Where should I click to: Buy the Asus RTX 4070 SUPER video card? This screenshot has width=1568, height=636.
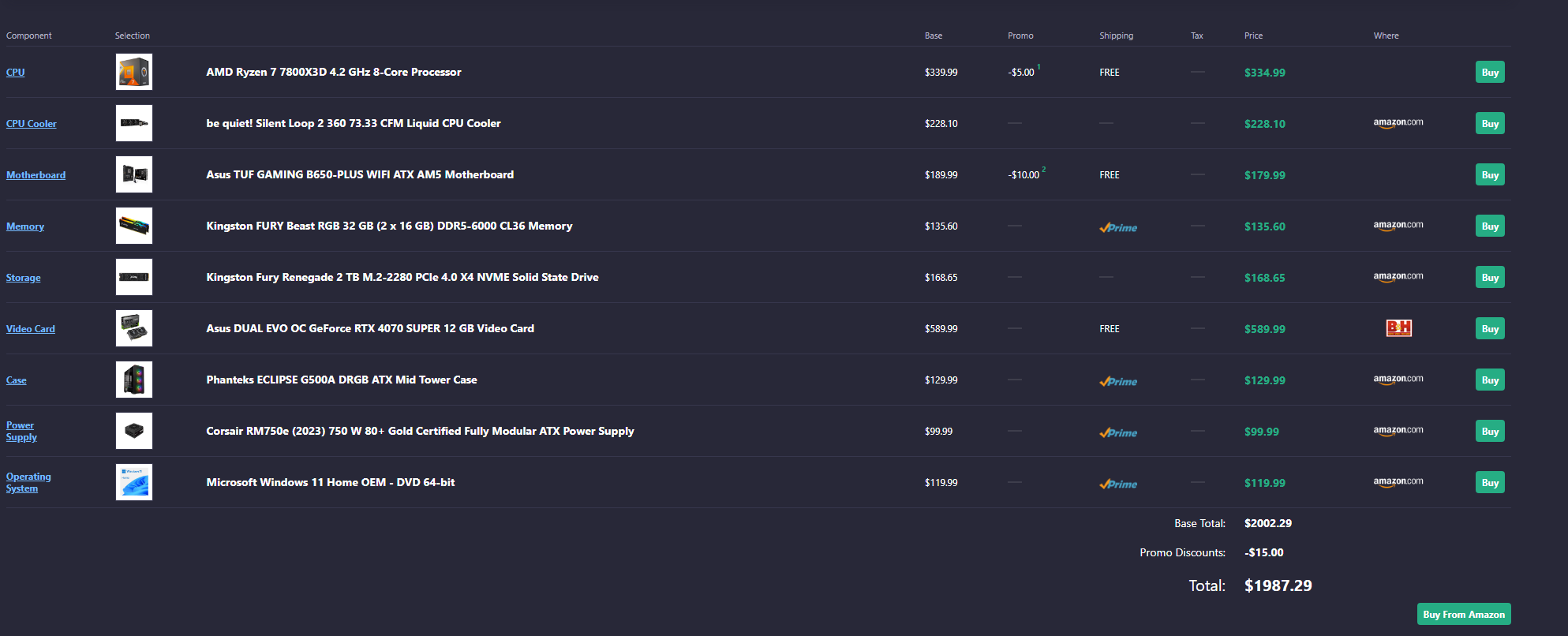pos(1490,328)
